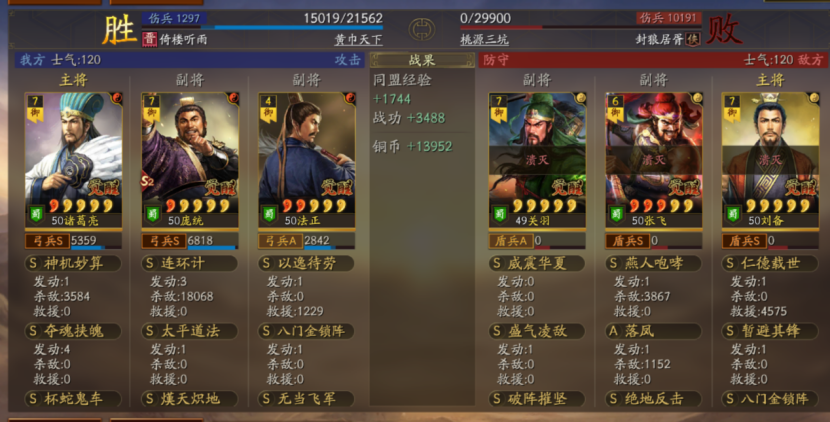Image resolution: width=830 pixels, height=422 pixels.
Task: Click the 庞统 general portrait
Action: click(190, 160)
